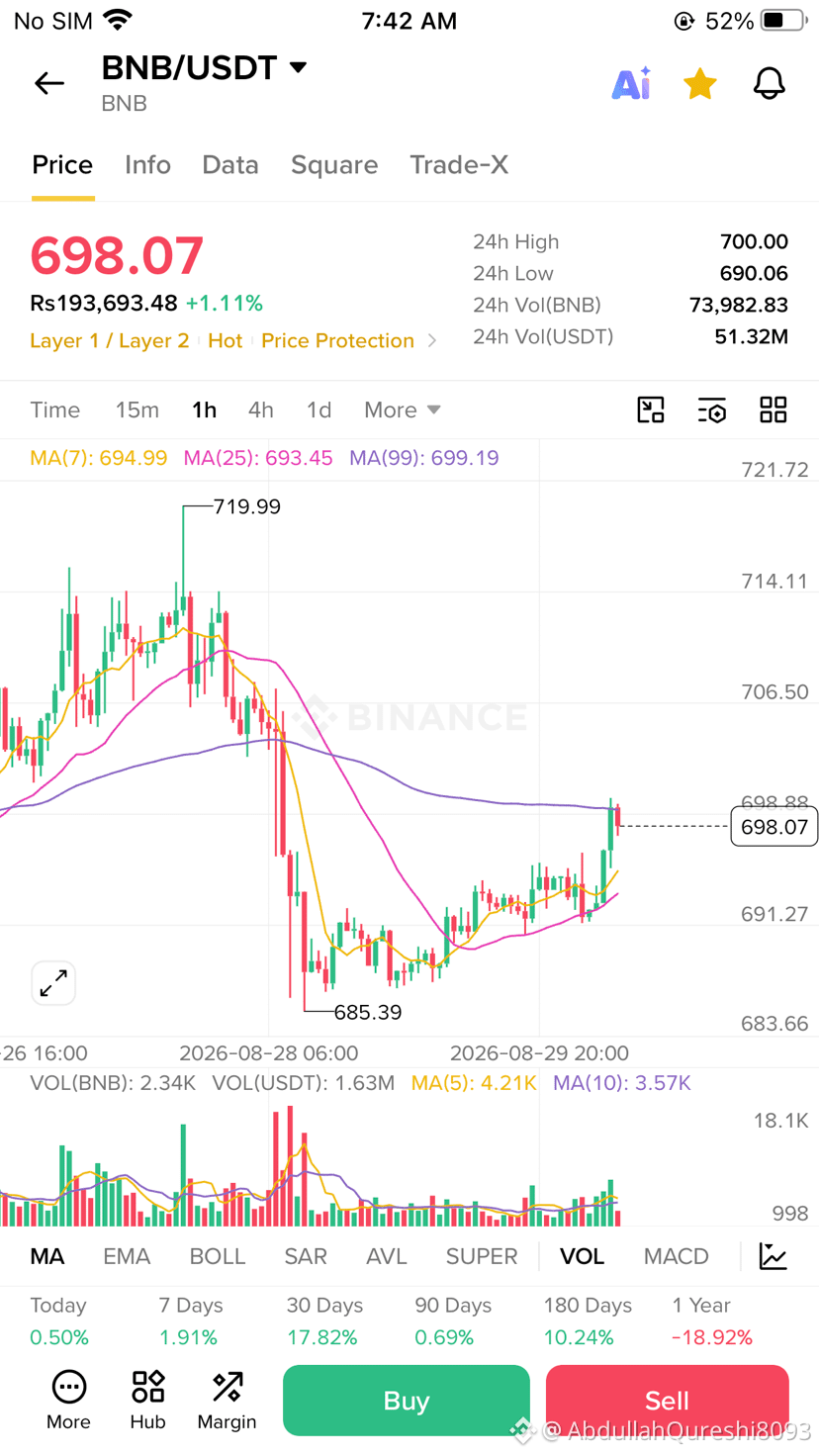819x1456 pixels.
Task: Select the 15m chart interval
Action: [x=137, y=409]
